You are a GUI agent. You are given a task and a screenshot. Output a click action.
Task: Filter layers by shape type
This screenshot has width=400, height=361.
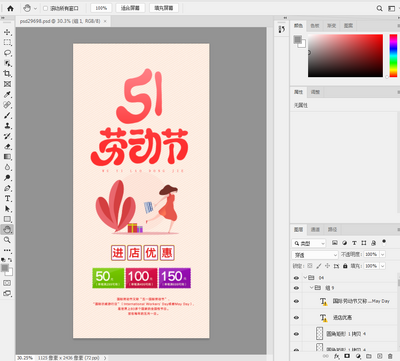click(x=364, y=243)
